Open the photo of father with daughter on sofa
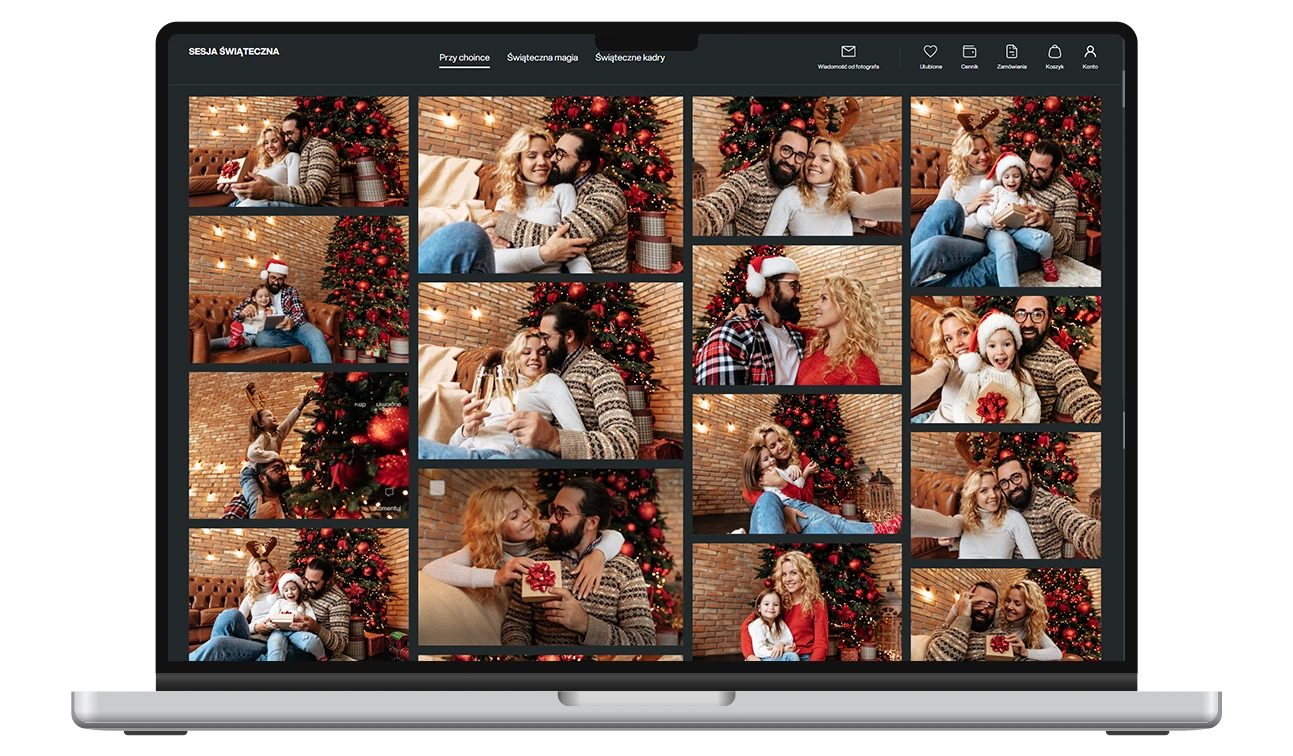This screenshot has width=1293, height=756. pos(298,290)
